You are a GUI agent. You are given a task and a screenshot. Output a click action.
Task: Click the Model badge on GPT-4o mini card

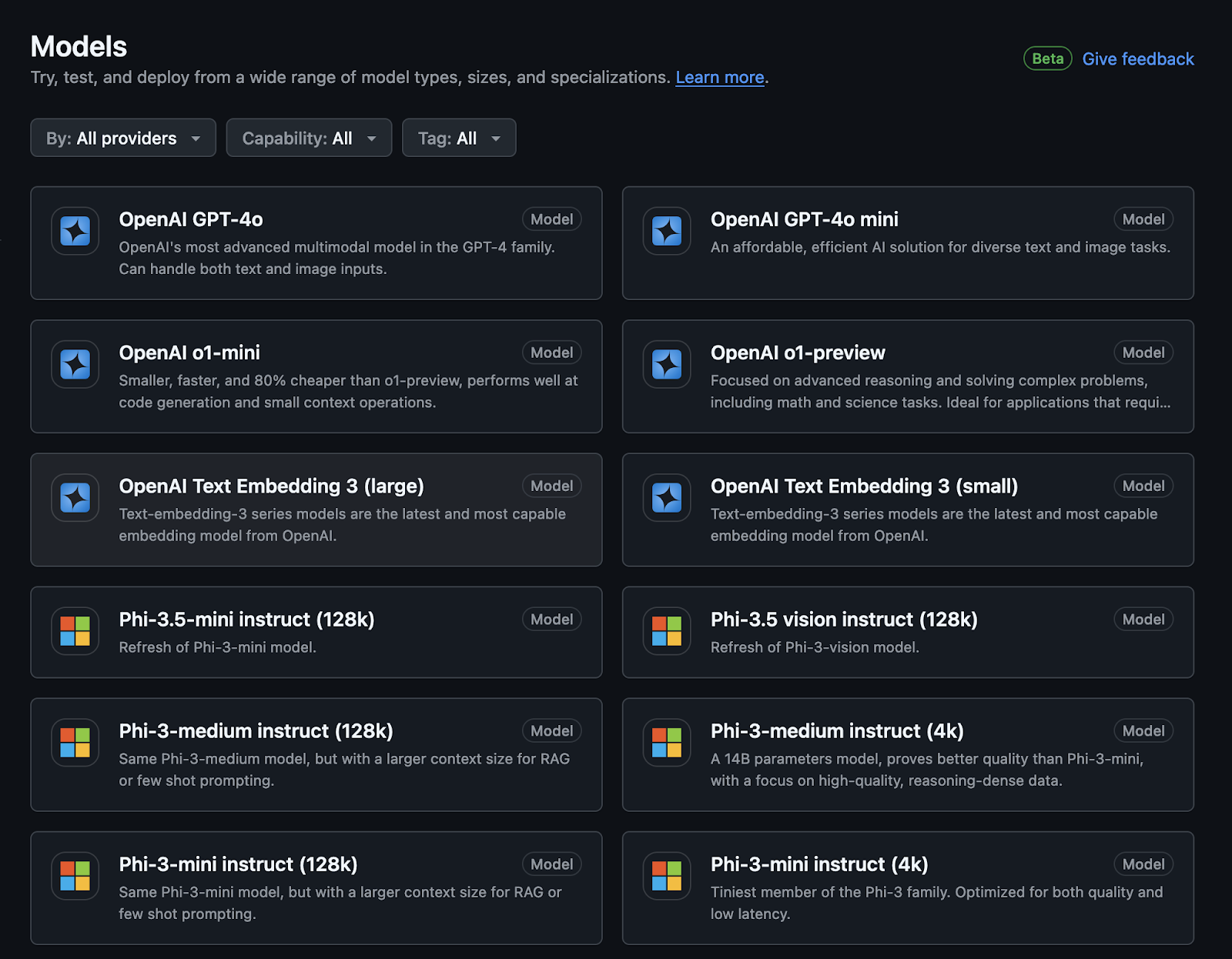[1143, 219]
